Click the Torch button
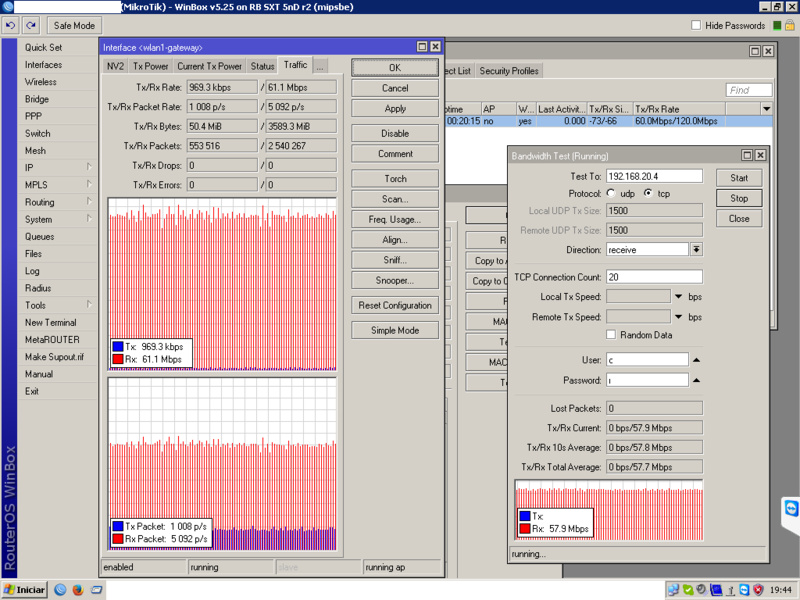Image resolution: width=800 pixels, height=600 pixels. tap(395, 179)
